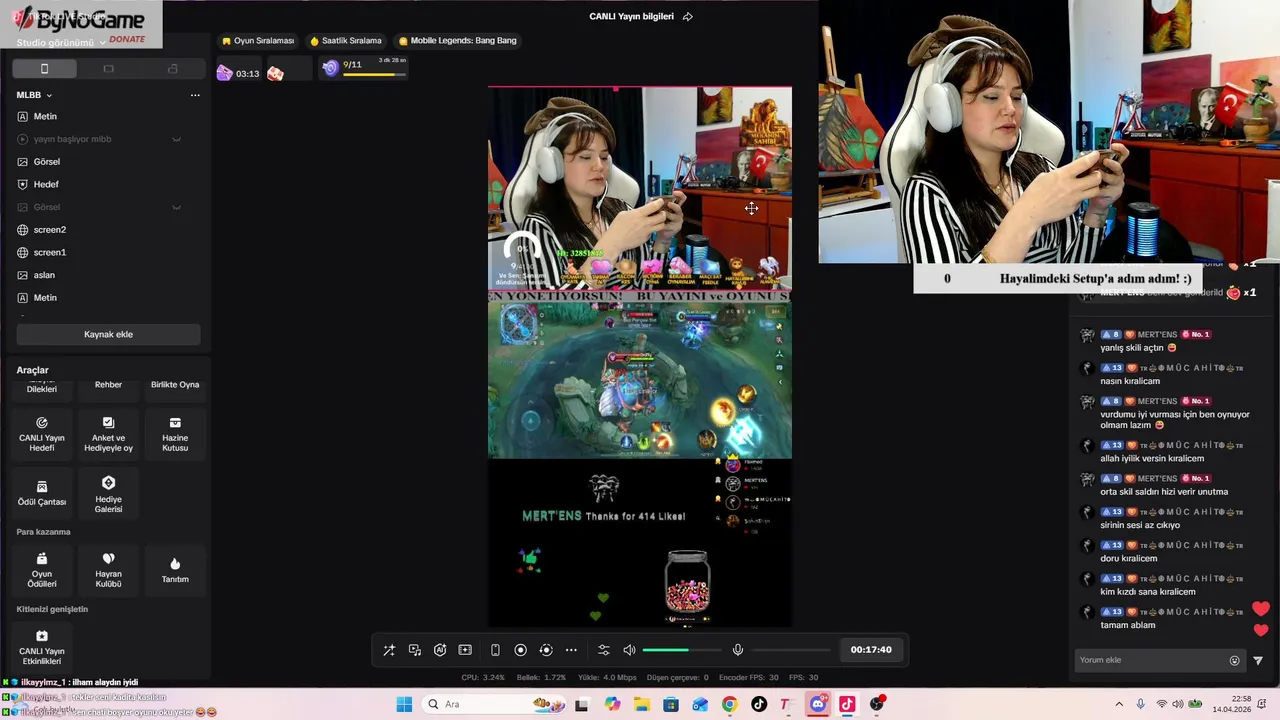
Task: Mute the microphone
Action: click(x=738, y=650)
